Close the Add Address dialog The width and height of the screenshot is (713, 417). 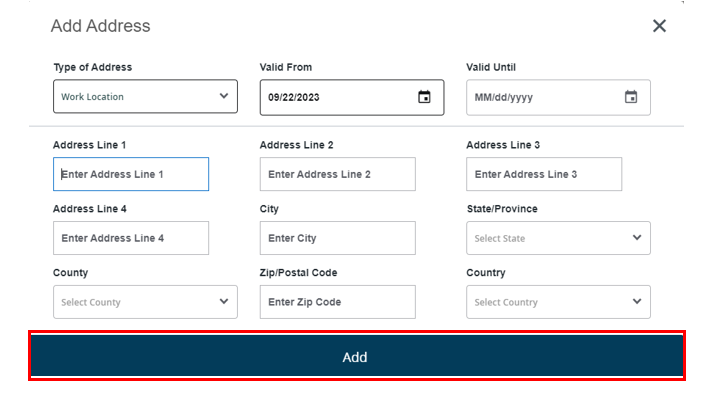pyautogui.click(x=659, y=26)
